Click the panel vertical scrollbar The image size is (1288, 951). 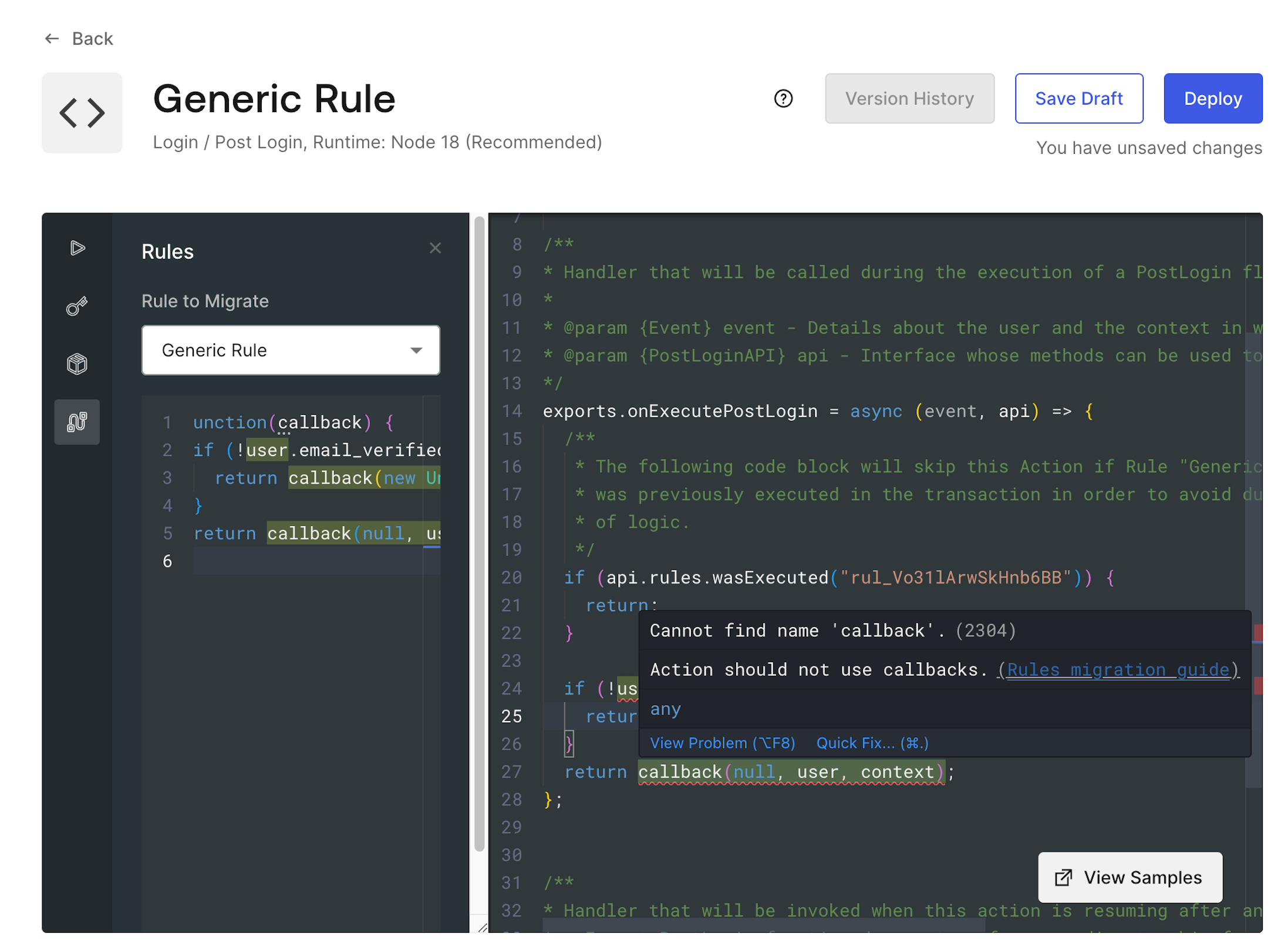click(x=479, y=528)
